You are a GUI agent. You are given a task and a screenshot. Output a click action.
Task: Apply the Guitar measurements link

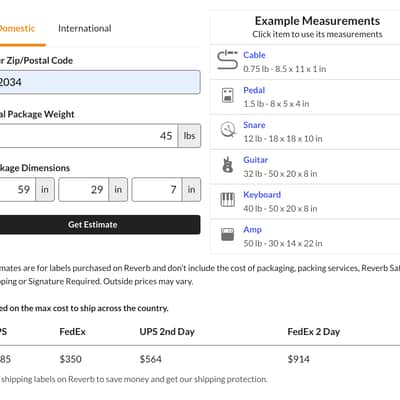[x=255, y=160]
